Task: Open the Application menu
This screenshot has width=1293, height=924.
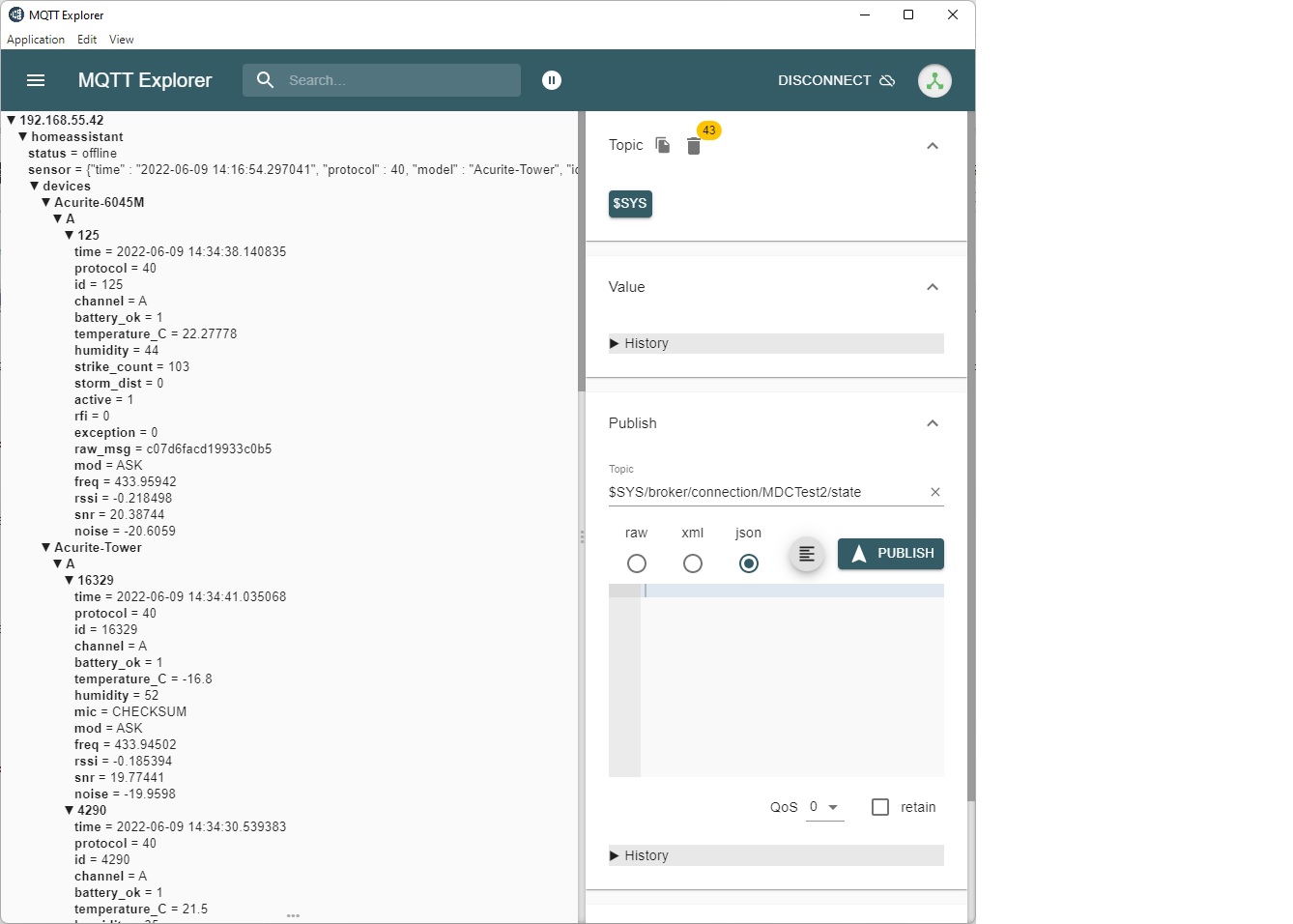Action: 36,40
